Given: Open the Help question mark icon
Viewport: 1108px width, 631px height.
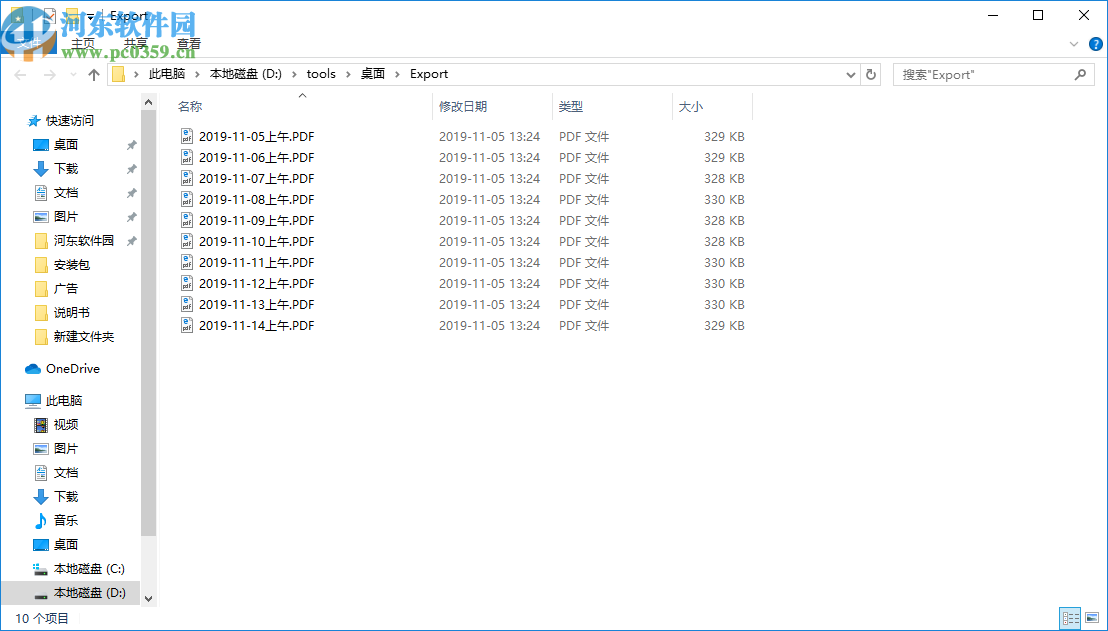Looking at the screenshot, I should click(1095, 44).
